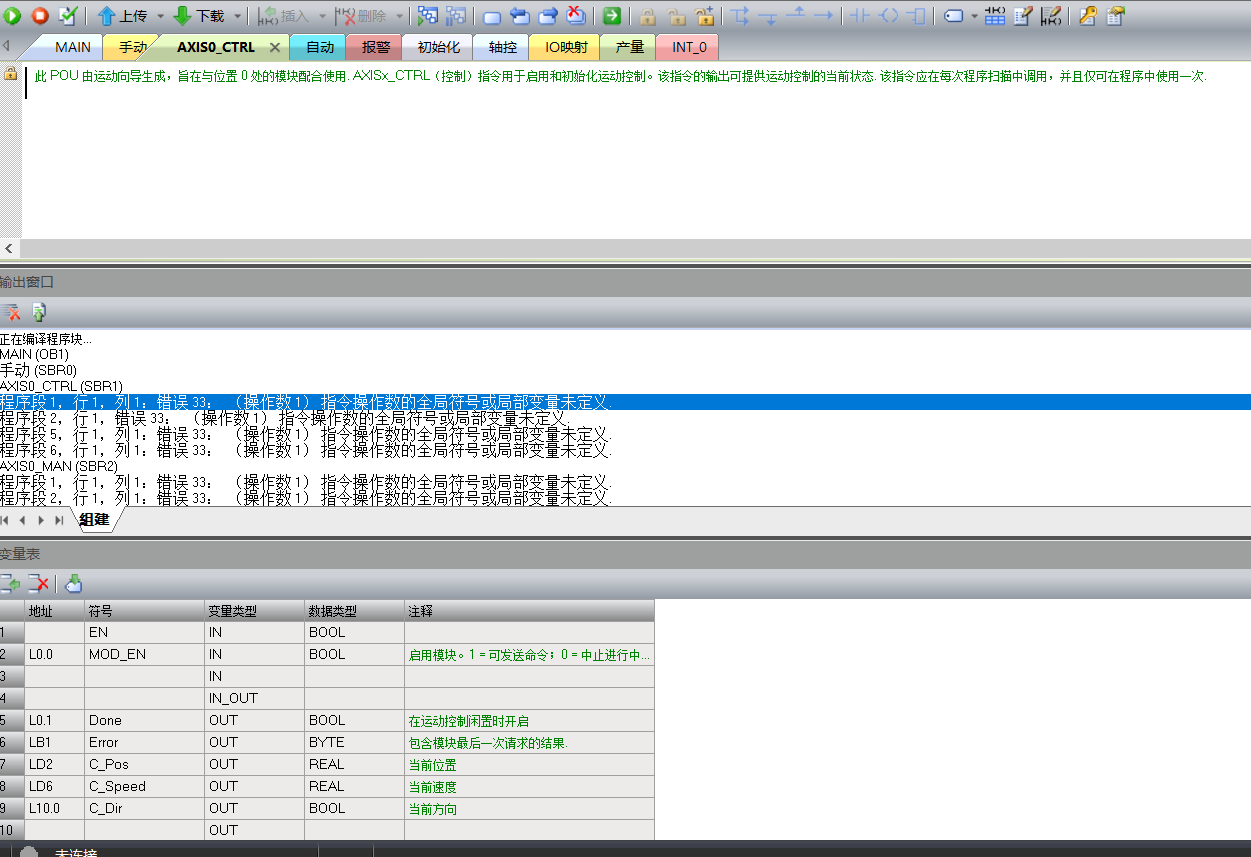Image resolution: width=1251 pixels, height=857 pixels.
Task: Close the AXIS0_CTRL tab
Action: pyautogui.click(x=275, y=47)
